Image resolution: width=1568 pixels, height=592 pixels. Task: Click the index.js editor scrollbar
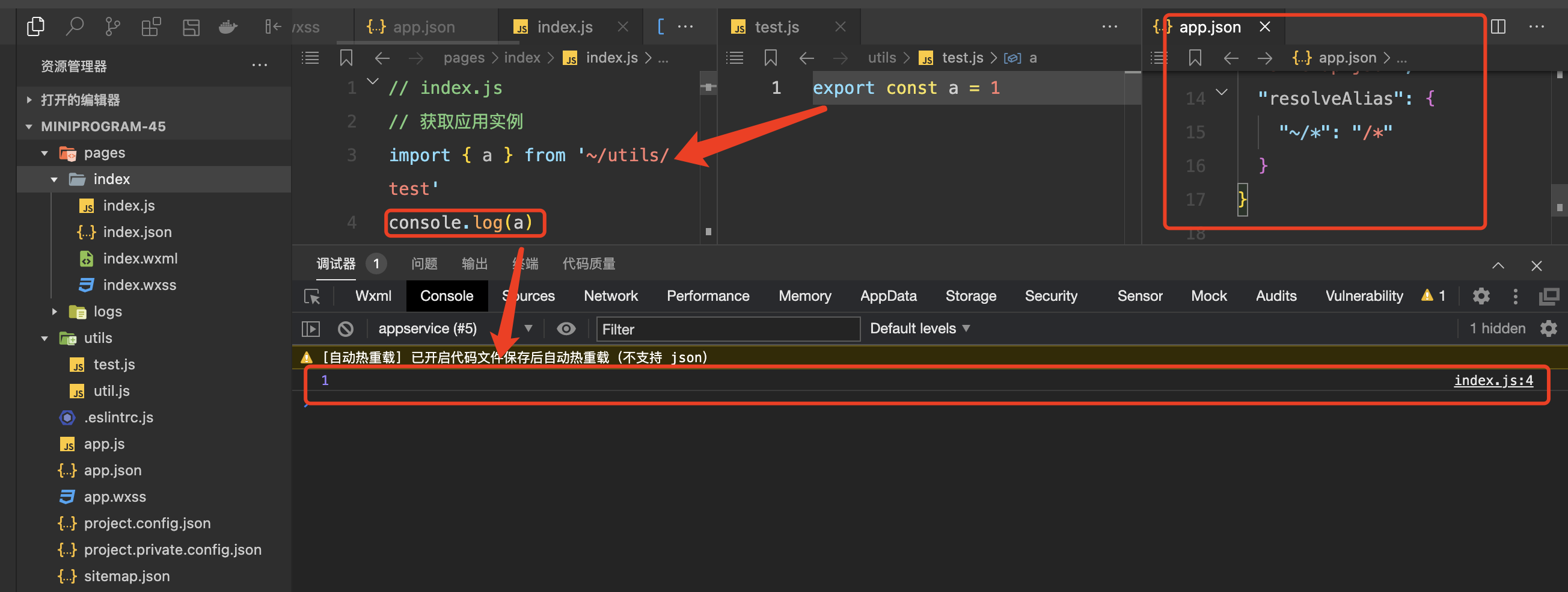point(708,158)
